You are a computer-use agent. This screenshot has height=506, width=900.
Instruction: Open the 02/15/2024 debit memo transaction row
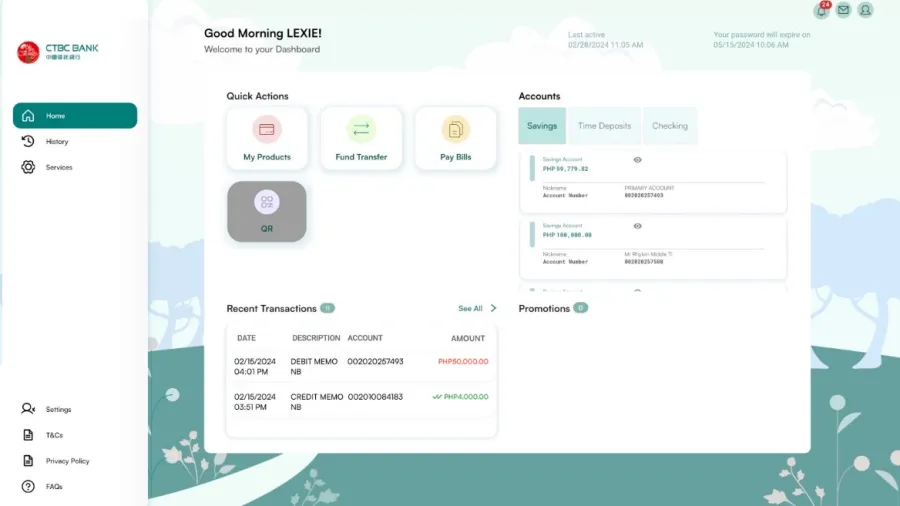pos(361,366)
